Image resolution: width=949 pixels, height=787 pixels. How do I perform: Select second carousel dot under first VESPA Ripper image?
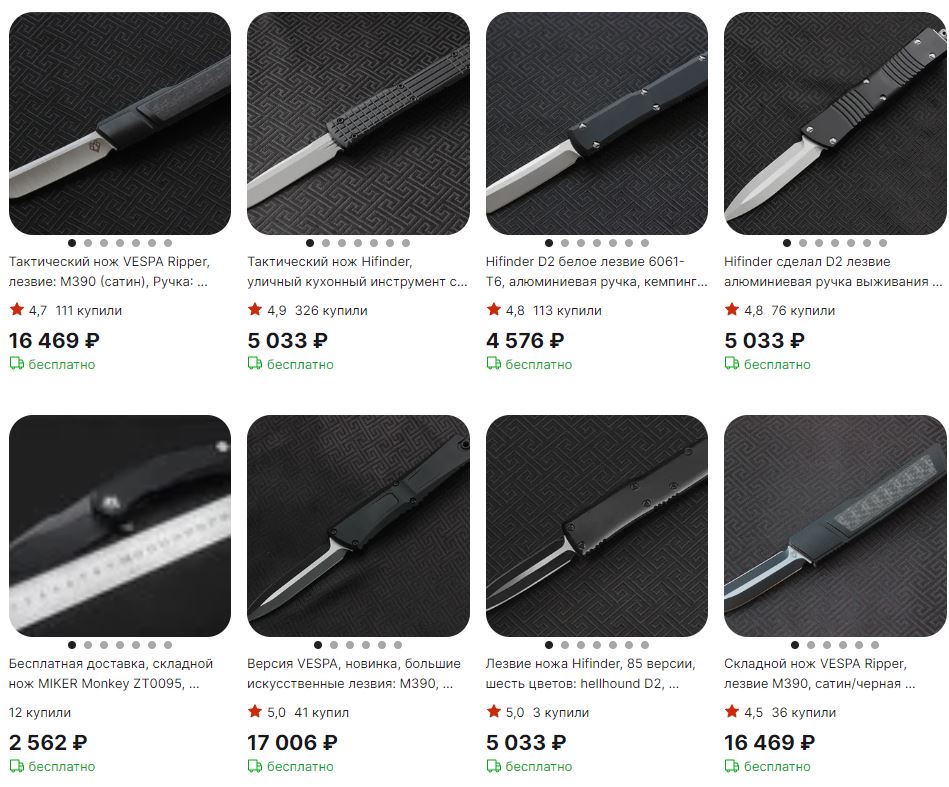coord(88,243)
